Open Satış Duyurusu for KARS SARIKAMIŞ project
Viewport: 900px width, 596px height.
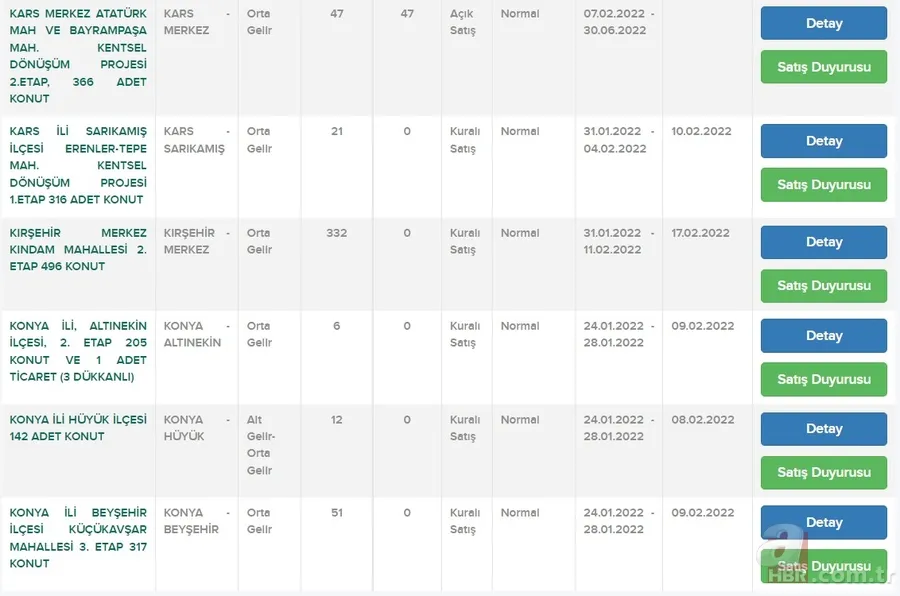point(823,184)
